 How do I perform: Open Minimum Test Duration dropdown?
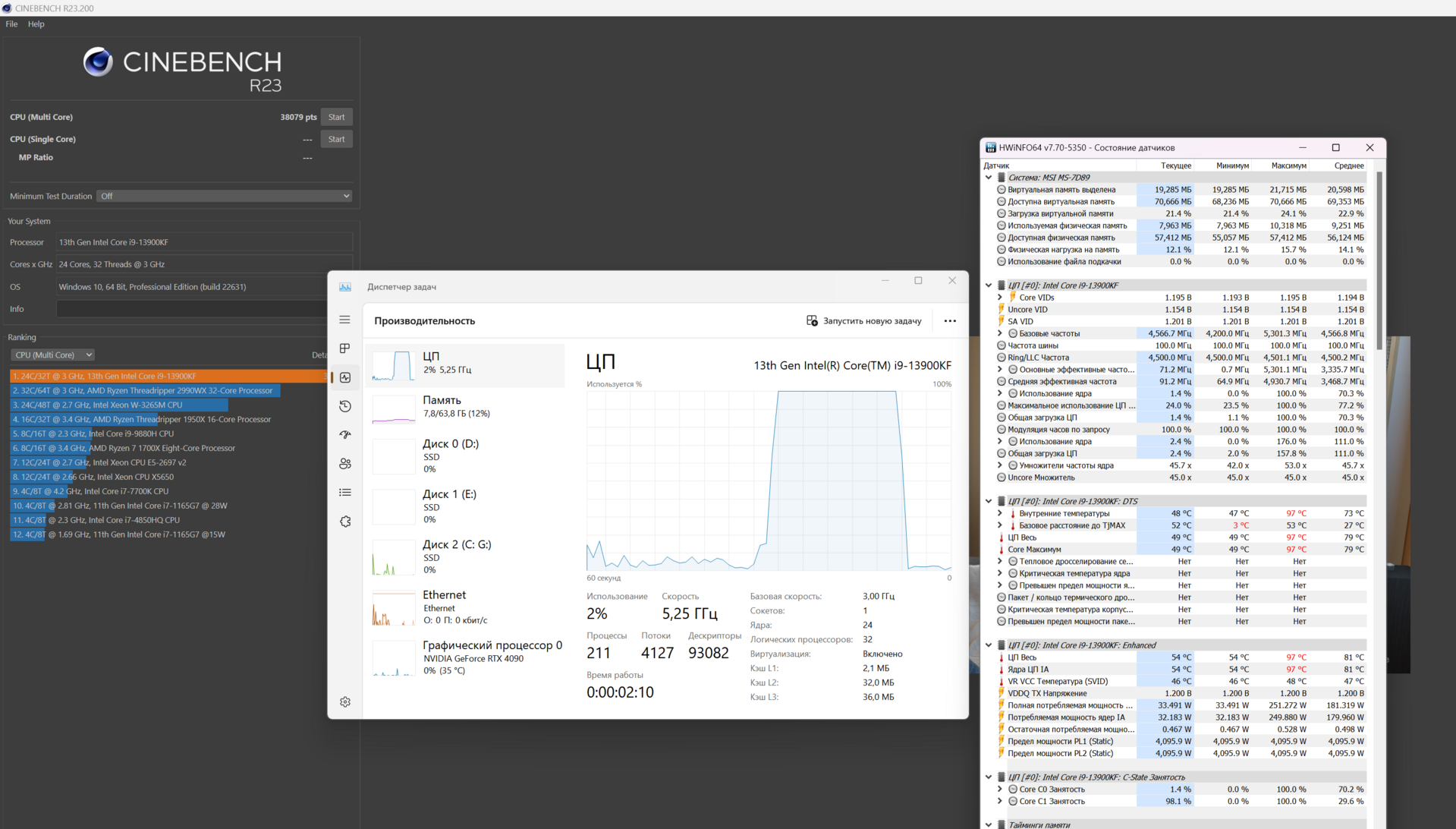pyautogui.click(x=225, y=196)
